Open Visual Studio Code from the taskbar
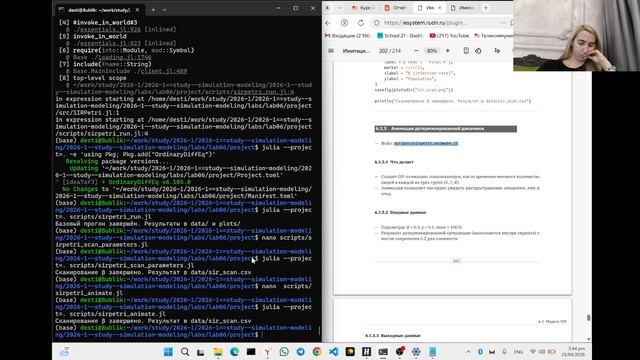640x360 pixels. click(333, 352)
